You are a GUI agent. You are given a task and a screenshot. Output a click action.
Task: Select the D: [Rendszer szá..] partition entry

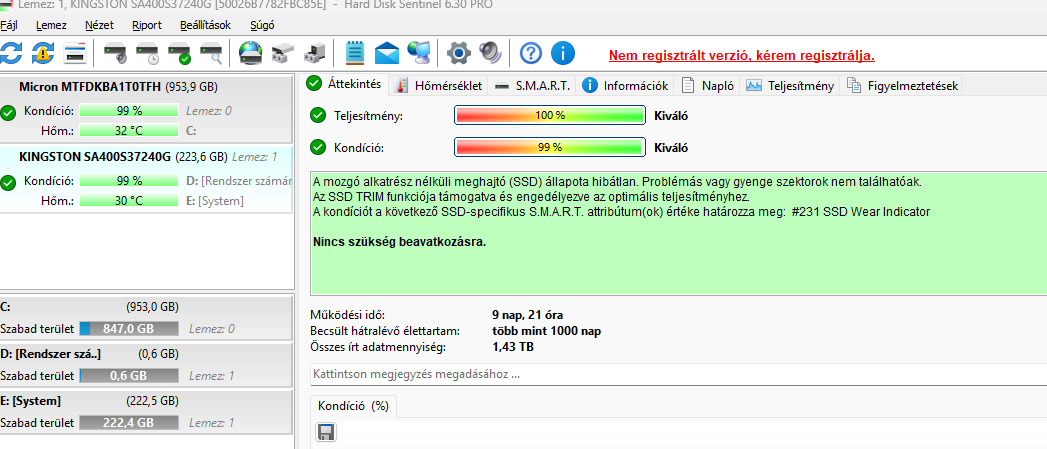coord(146,365)
